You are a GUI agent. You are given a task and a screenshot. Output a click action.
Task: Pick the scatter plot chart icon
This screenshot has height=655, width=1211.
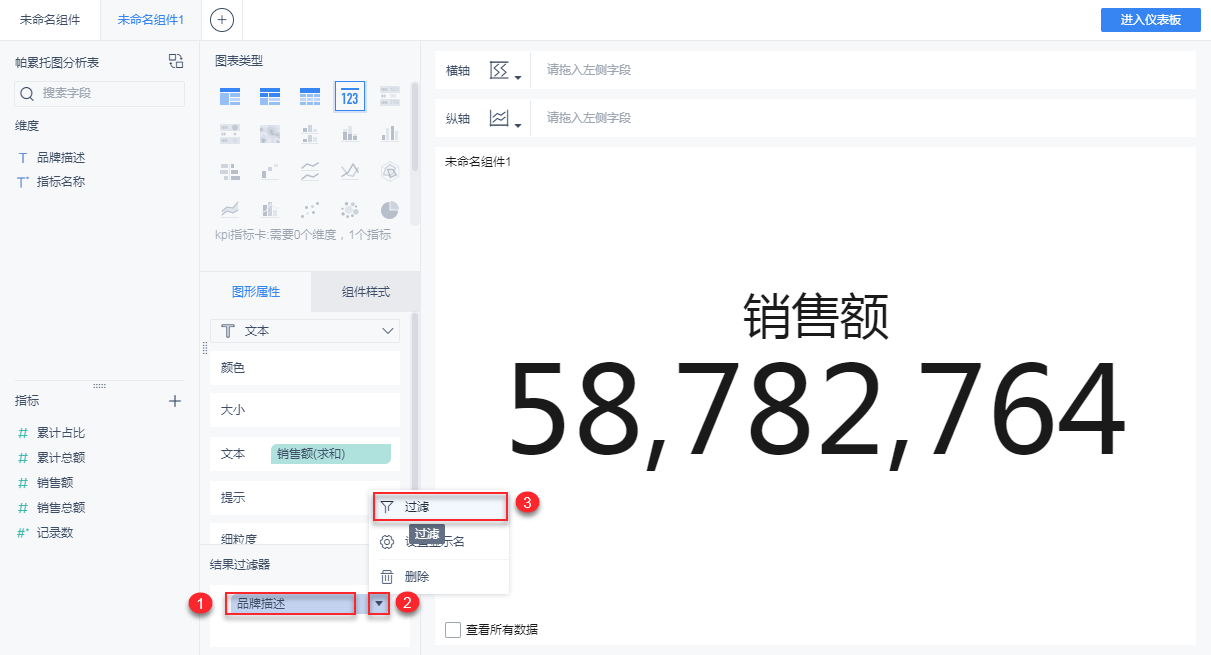coord(310,210)
